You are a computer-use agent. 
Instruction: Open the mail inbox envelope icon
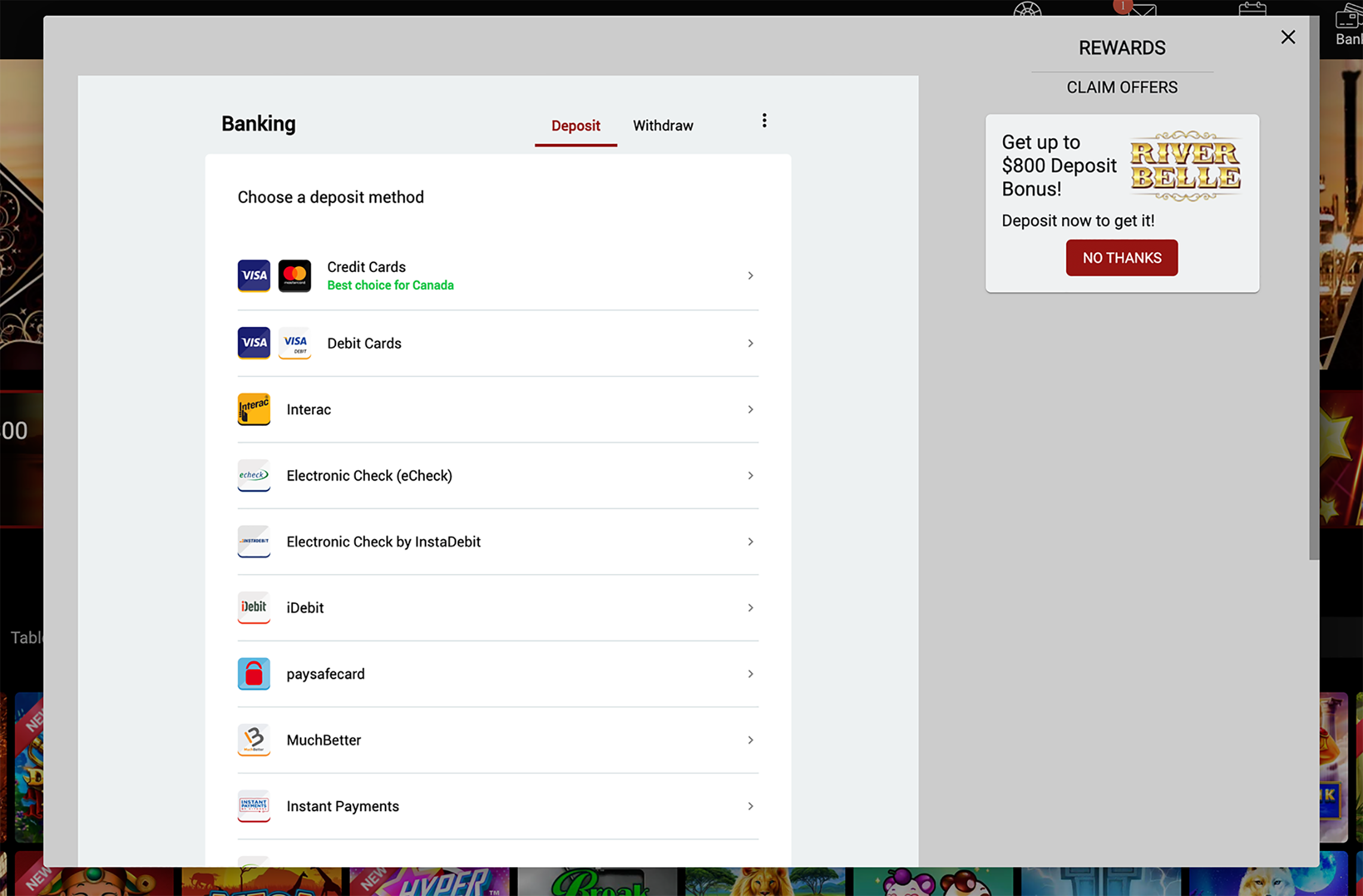pos(1142,10)
